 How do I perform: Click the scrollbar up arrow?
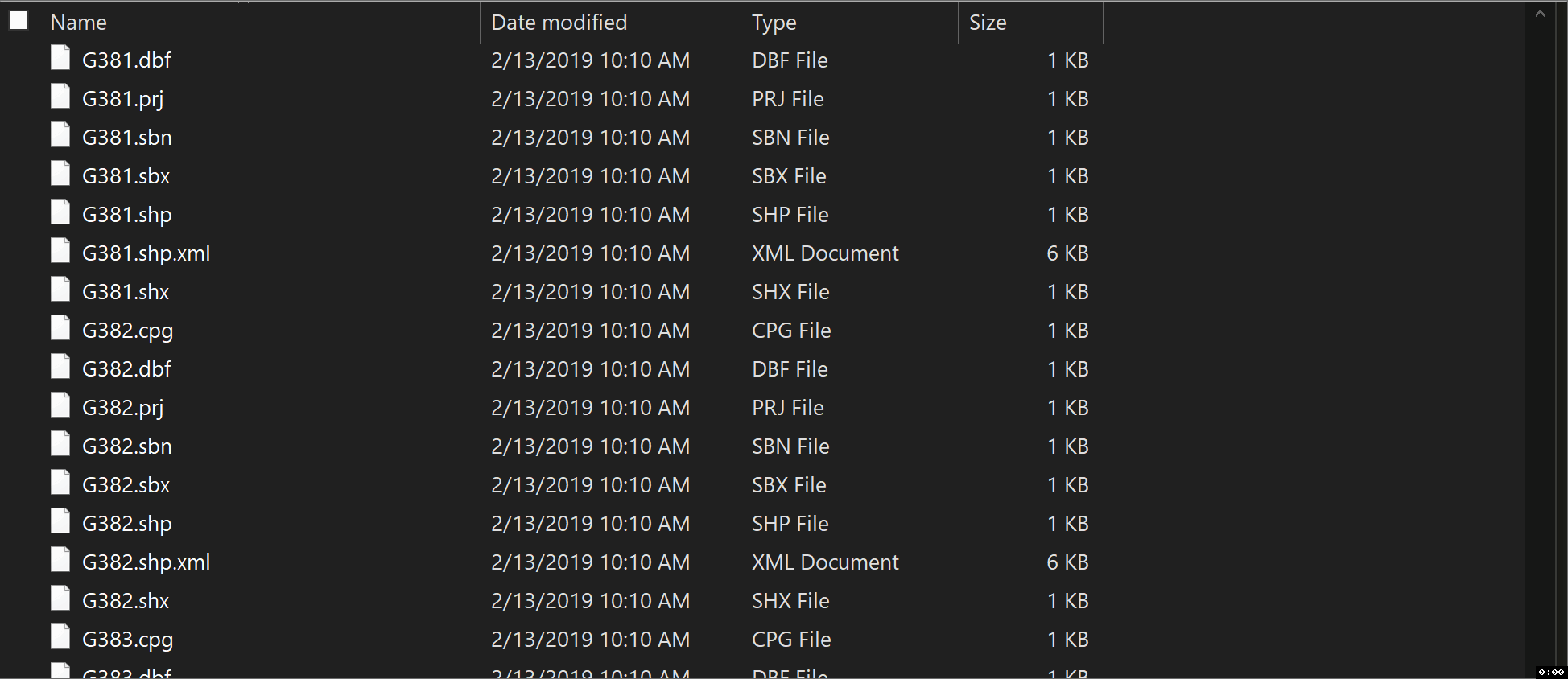1540,14
